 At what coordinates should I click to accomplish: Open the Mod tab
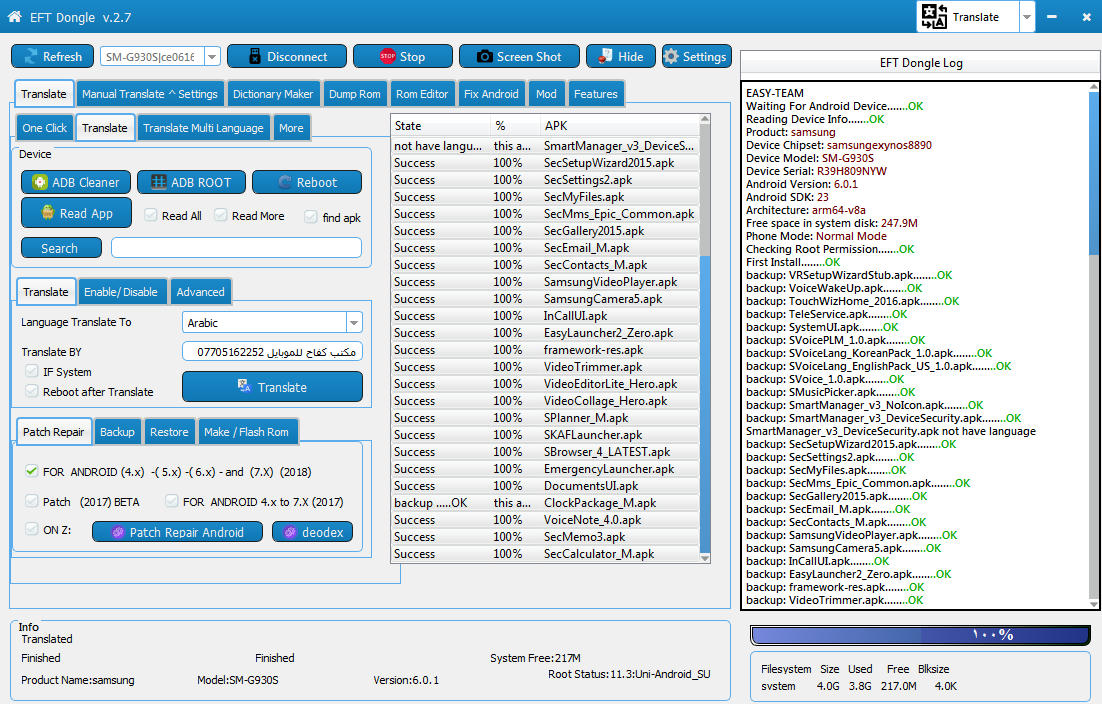546,93
